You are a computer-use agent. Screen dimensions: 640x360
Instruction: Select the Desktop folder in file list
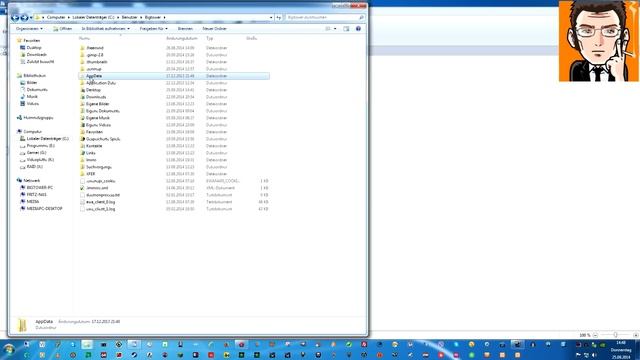coord(93,90)
